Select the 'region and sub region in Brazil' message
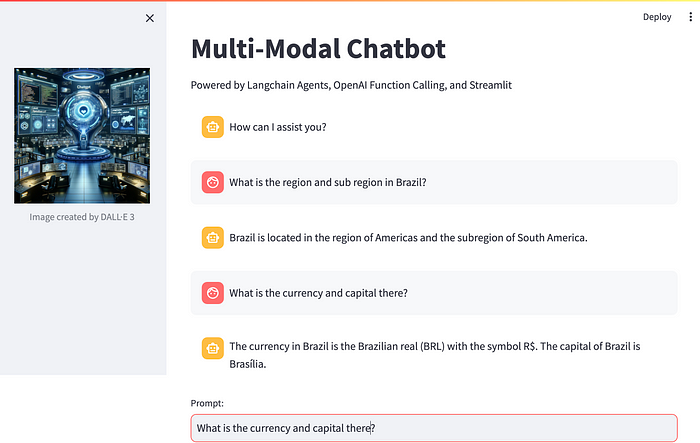Screen dimensions: 700x443 point(327,182)
